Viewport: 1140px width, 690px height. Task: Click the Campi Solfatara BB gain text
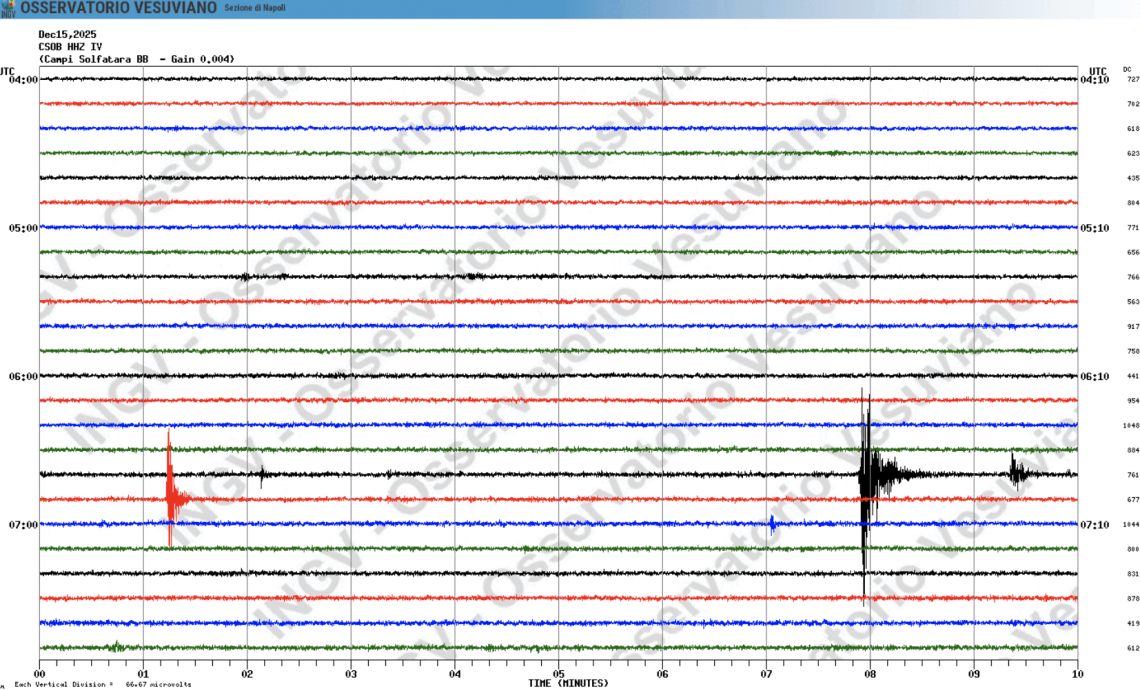point(137,59)
